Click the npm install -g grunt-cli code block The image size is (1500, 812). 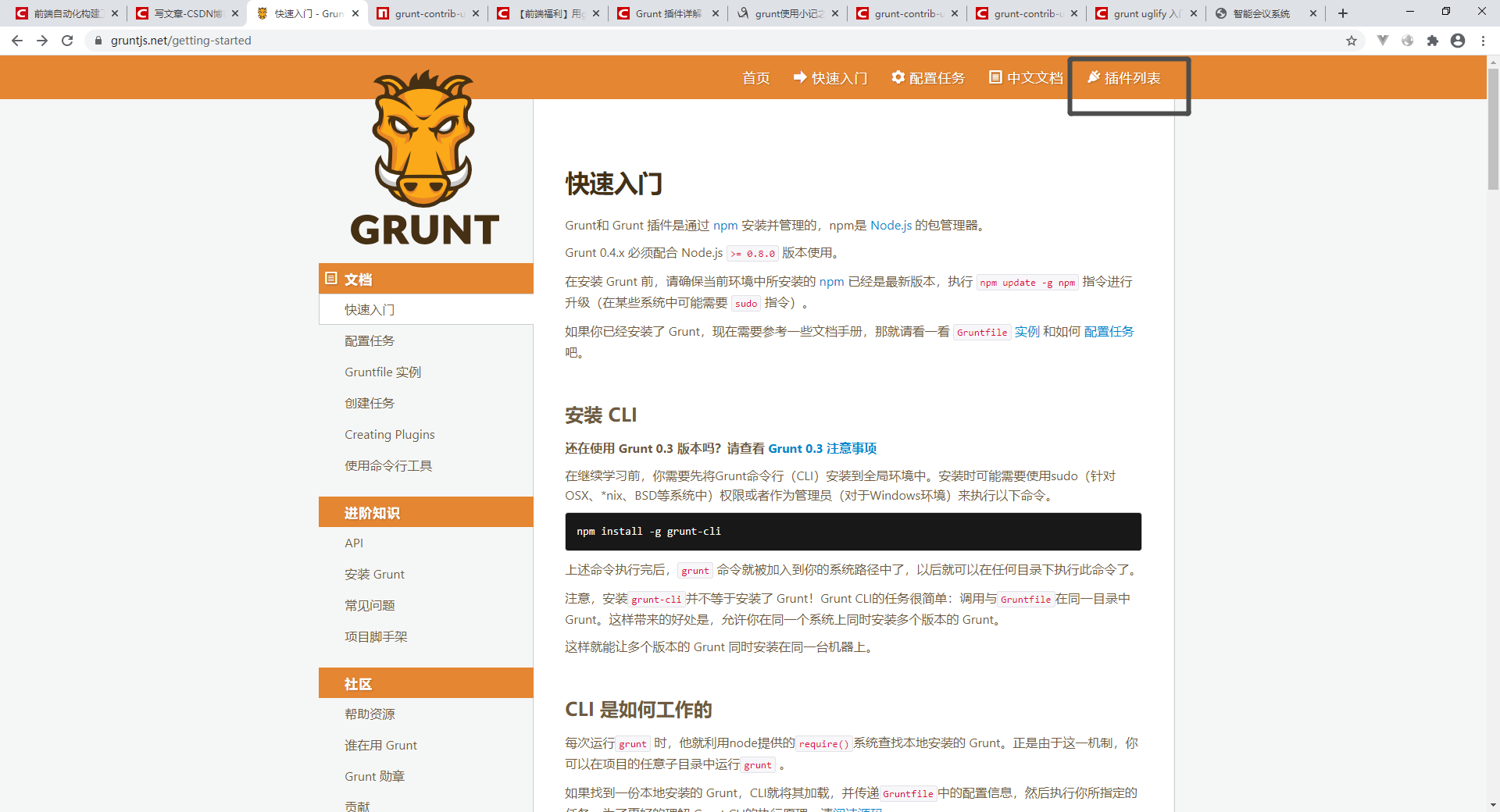point(853,532)
